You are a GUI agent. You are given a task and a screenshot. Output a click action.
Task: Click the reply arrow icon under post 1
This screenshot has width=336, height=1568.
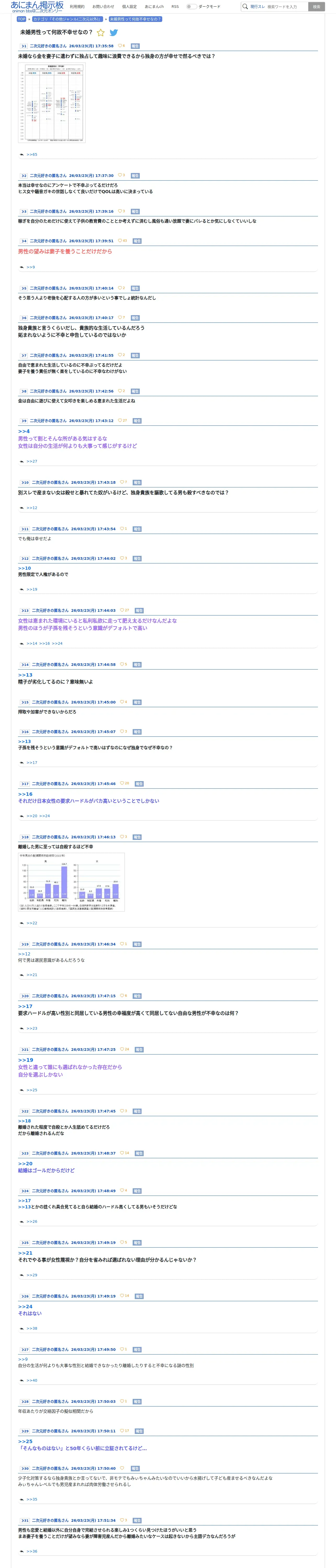[x=22, y=155]
